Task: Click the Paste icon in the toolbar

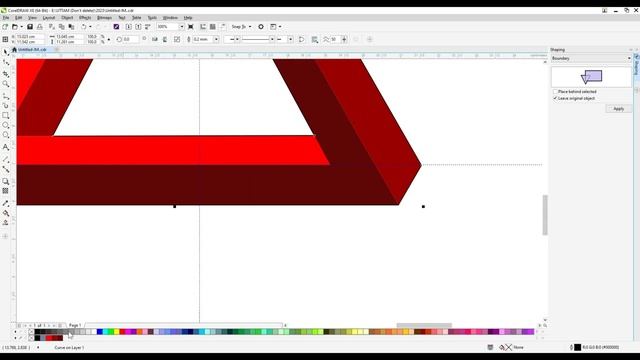Action: [71, 27]
